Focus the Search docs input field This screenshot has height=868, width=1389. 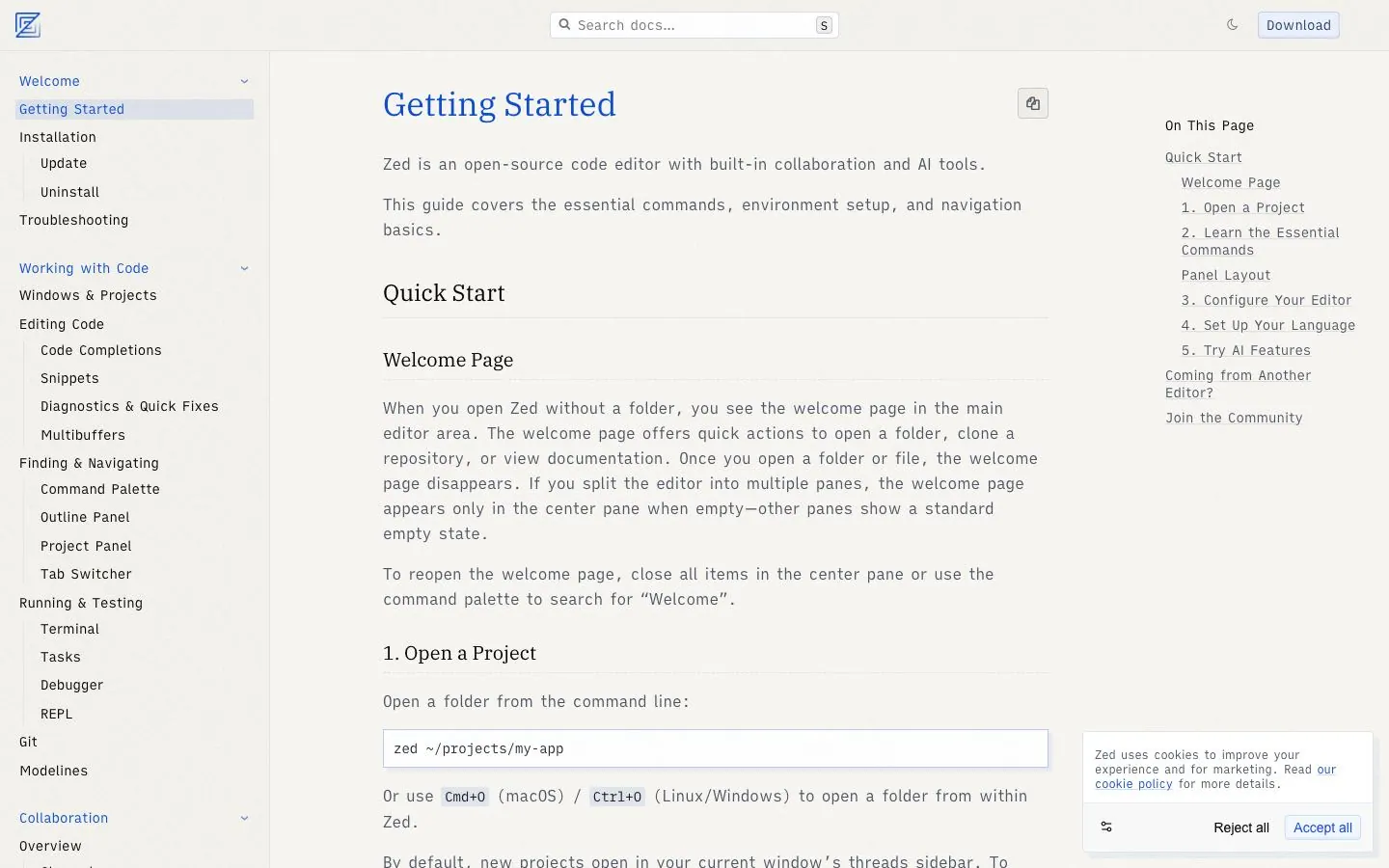(694, 25)
